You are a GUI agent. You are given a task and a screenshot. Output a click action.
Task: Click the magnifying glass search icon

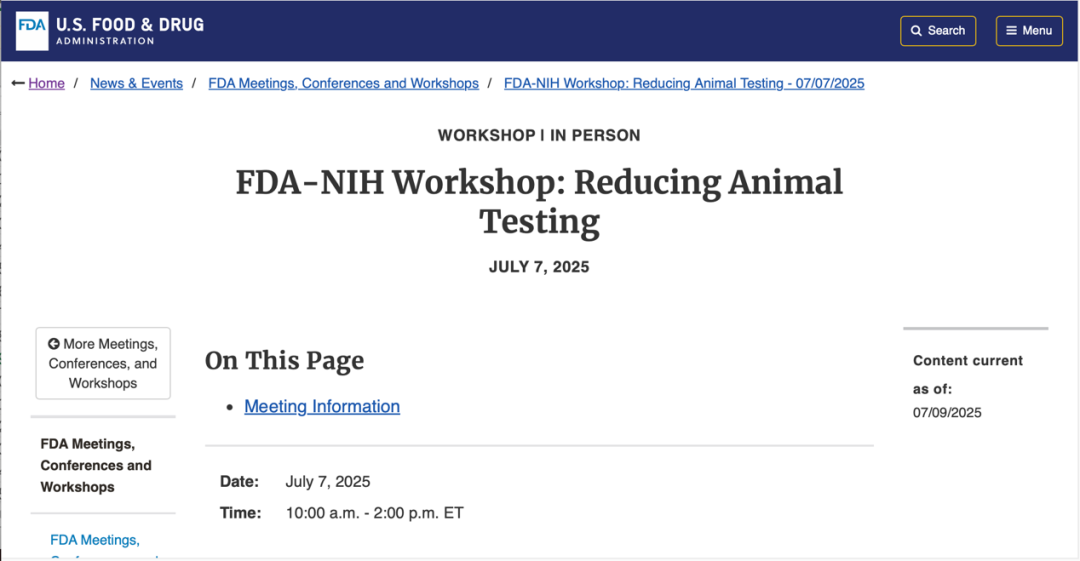pos(916,31)
